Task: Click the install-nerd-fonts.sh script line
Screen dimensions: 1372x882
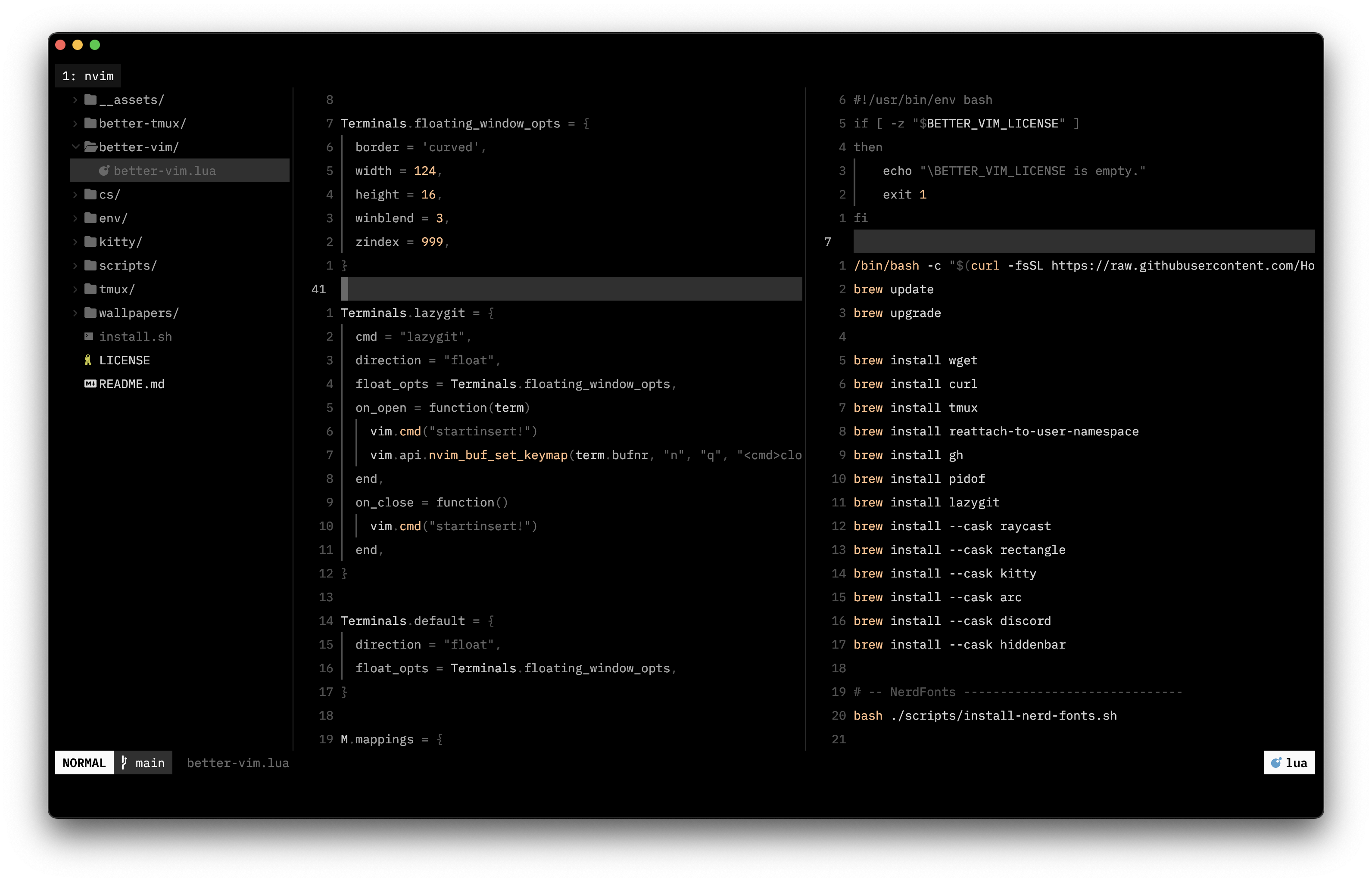Action: pyautogui.click(x=985, y=715)
